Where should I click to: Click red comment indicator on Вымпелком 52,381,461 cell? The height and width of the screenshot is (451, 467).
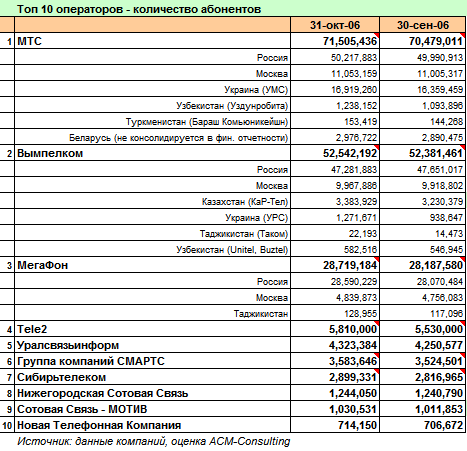tap(463, 147)
